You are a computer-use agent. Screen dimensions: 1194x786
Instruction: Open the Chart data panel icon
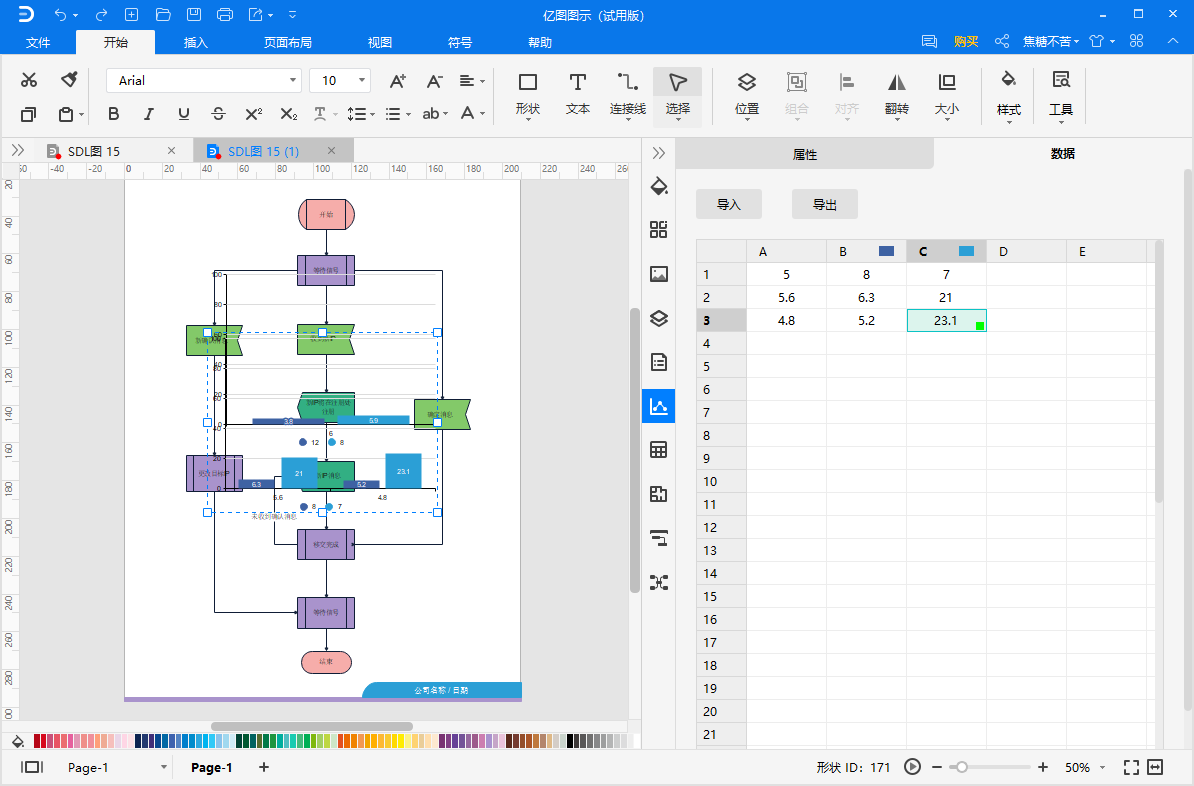click(x=659, y=406)
